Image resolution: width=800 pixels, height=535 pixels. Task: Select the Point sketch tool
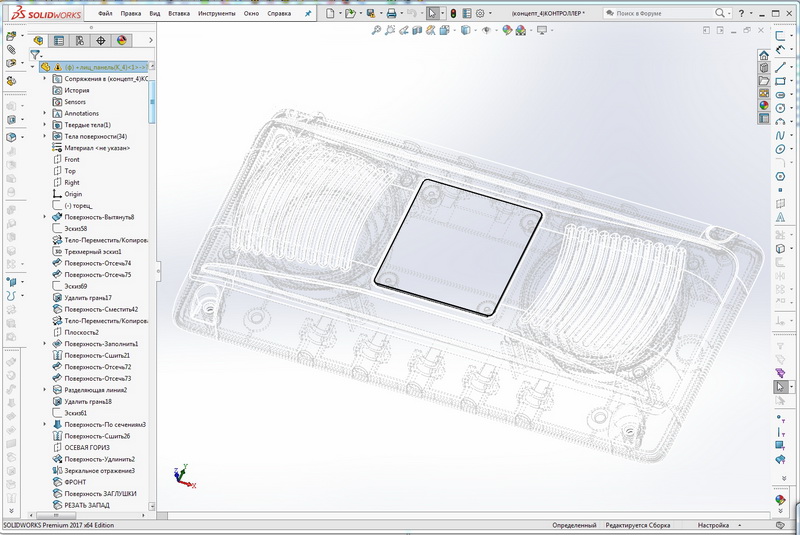tap(780, 190)
